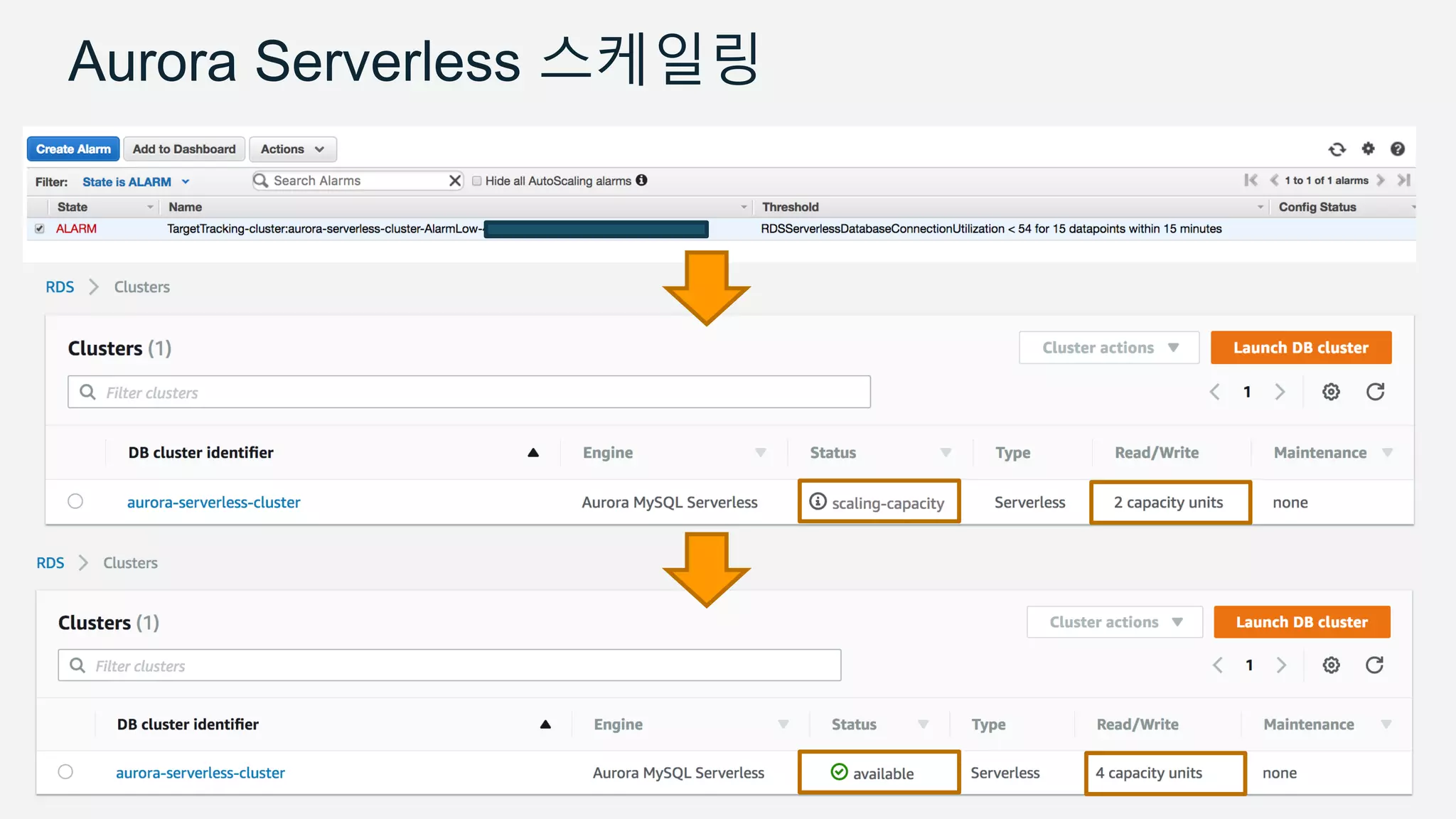Open lower Cluster actions dropdown
Screen dimensions: 1456x819
click(x=1115, y=622)
